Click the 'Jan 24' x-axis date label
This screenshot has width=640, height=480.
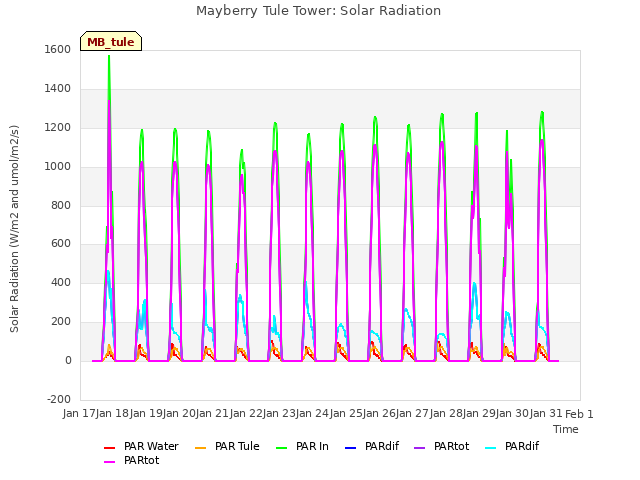coord(312,413)
